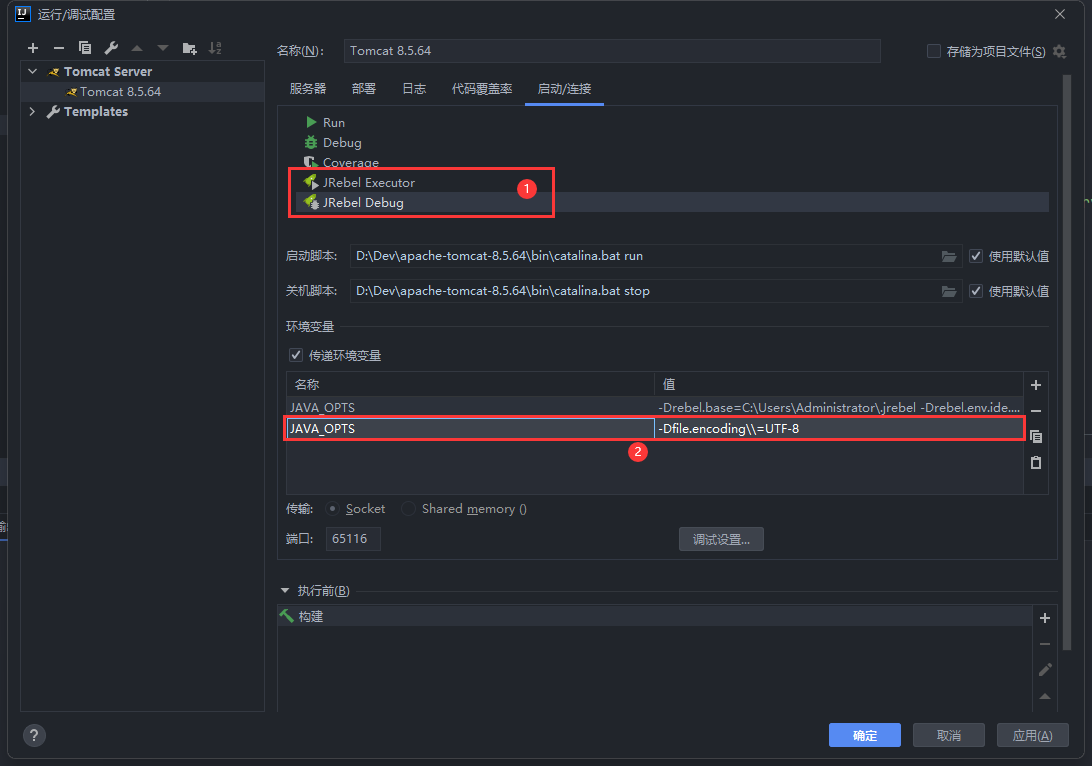Sort configurations alphabetically icon
This screenshot has height=766, width=1092.
(215, 48)
